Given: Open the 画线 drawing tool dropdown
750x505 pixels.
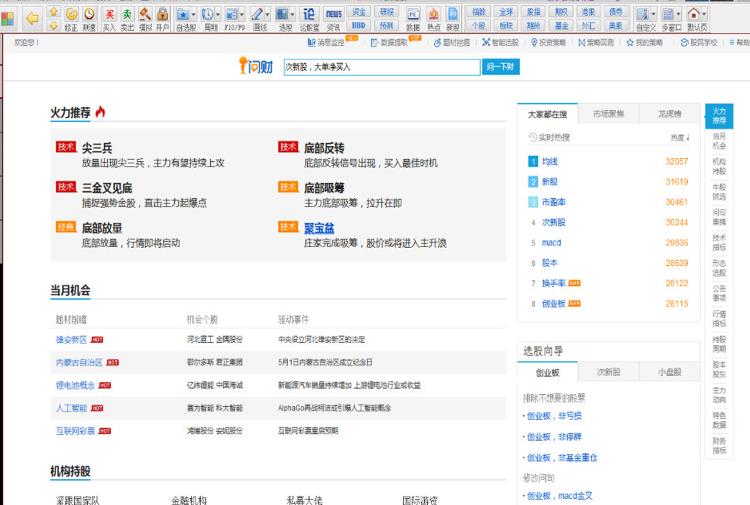Looking at the screenshot, I should click(x=267, y=14).
